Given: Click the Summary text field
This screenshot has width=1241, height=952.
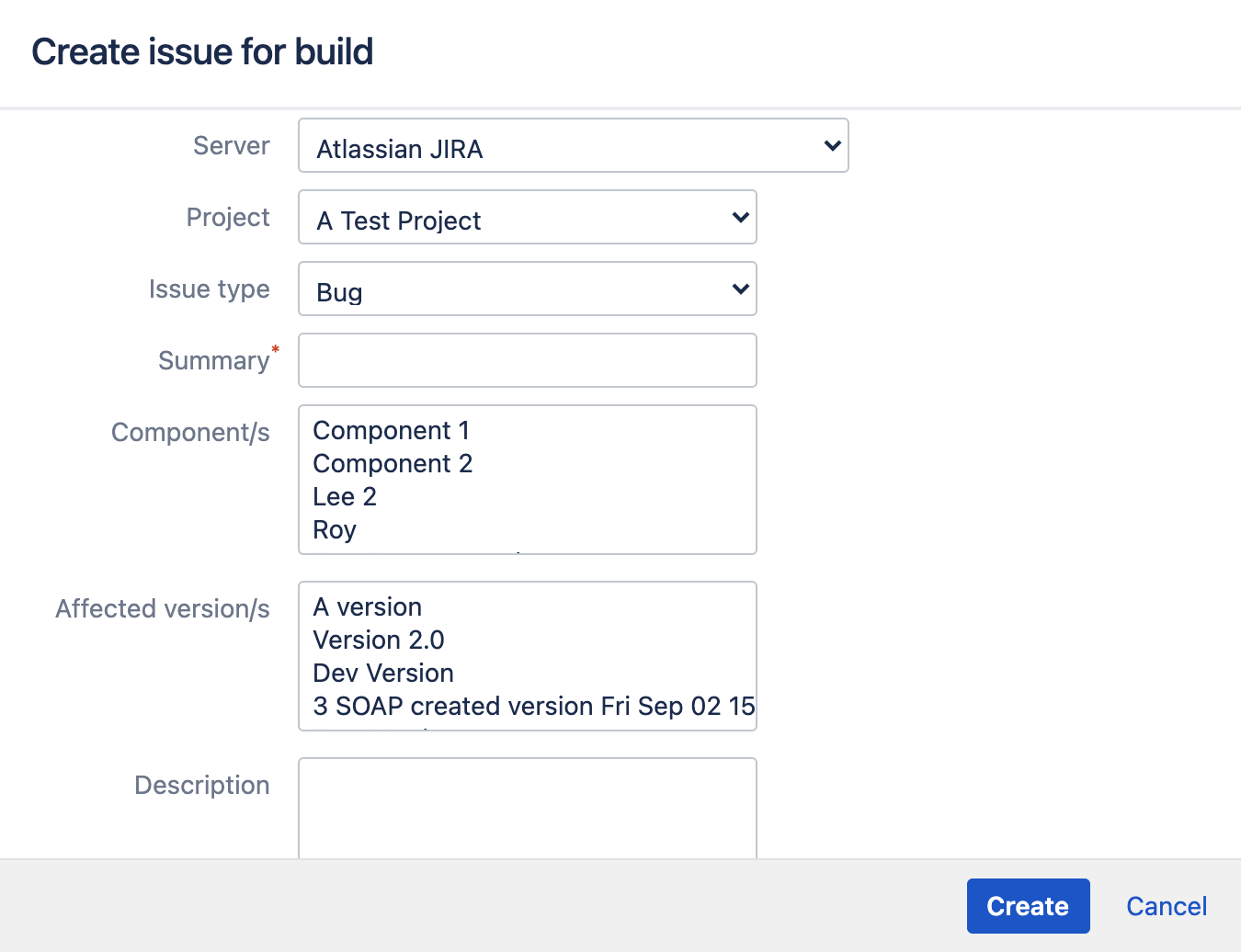Looking at the screenshot, I should tap(527, 360).
